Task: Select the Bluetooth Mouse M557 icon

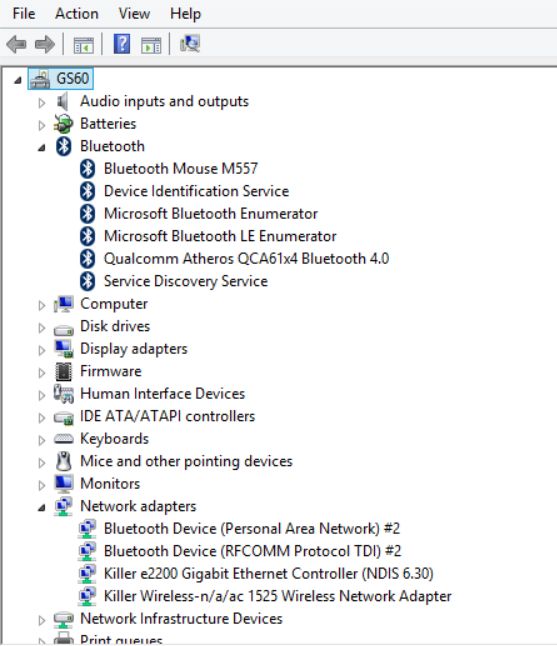Action: click(x=87, y=169)
